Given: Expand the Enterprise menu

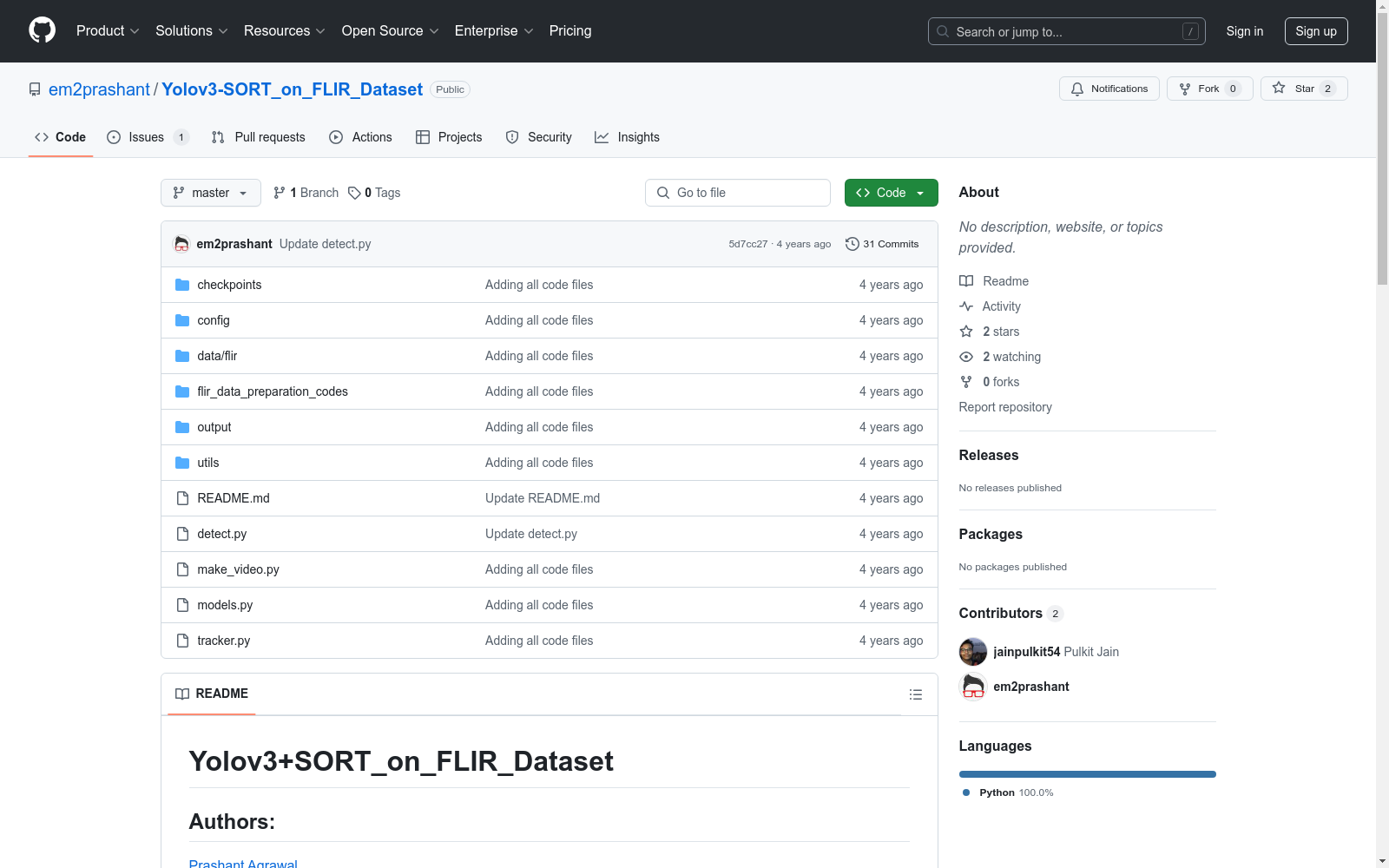Looking at the screenshot, I should tap(494, 30).
